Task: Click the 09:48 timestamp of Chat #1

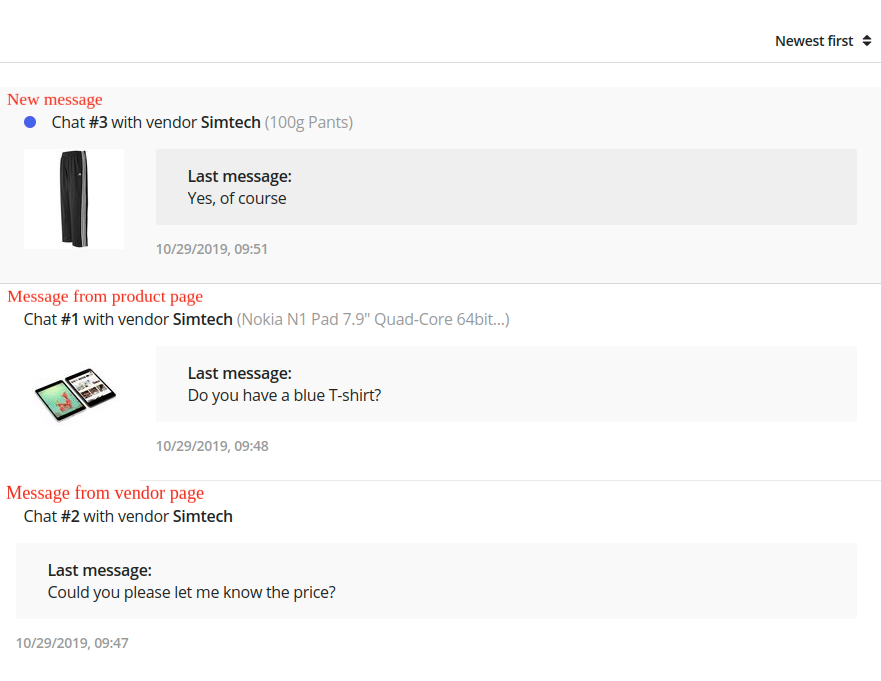Action: (212, 446)
